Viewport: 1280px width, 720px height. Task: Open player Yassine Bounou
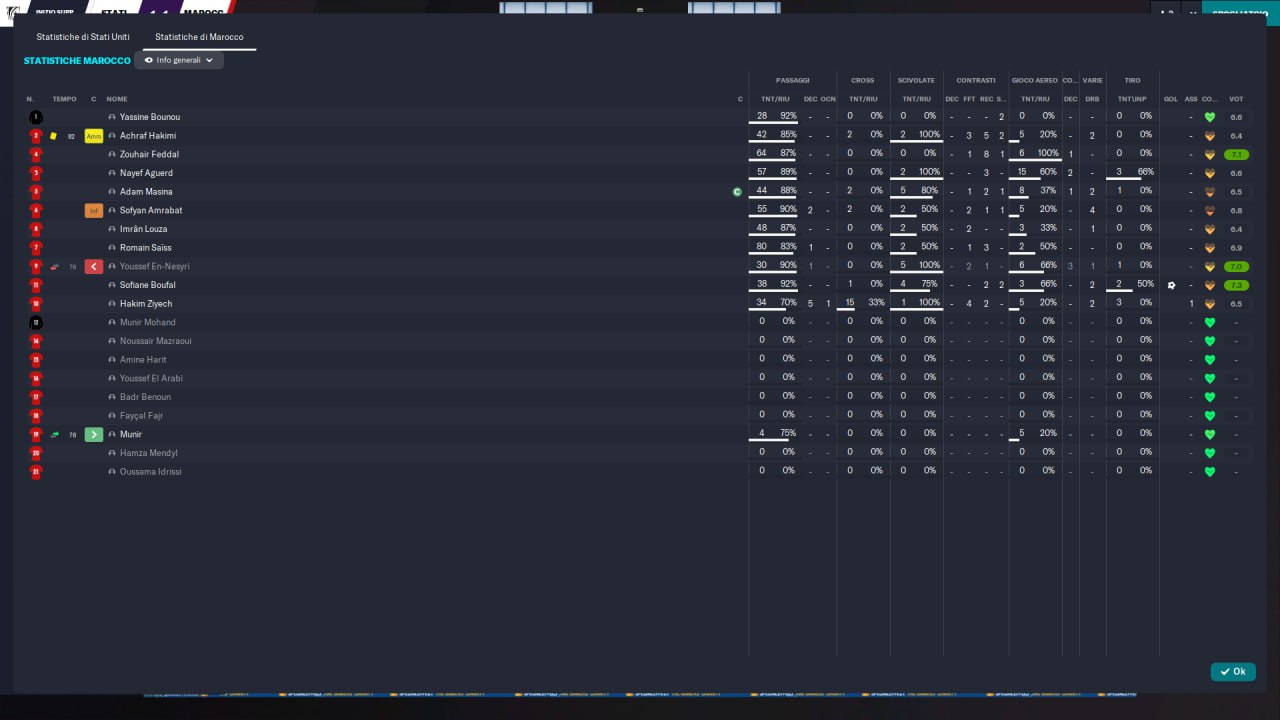[x=150, y=117]
